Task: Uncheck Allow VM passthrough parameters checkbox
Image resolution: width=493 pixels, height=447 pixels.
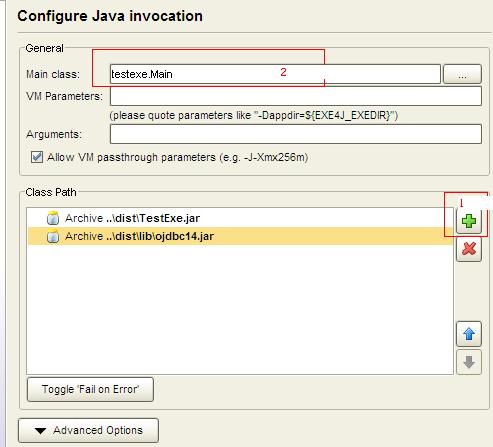Action: click(37, 157)
